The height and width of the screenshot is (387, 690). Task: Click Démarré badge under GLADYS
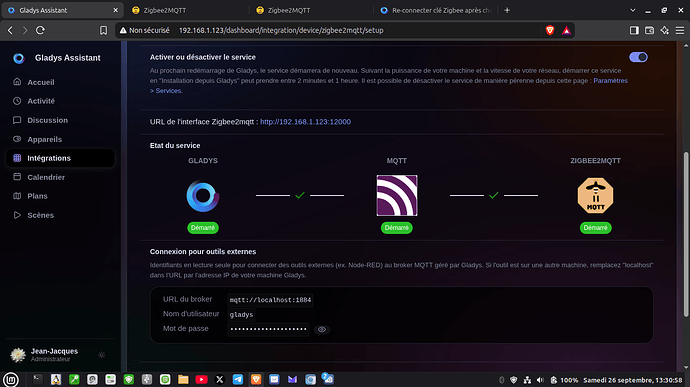click(x=203, y=228)
